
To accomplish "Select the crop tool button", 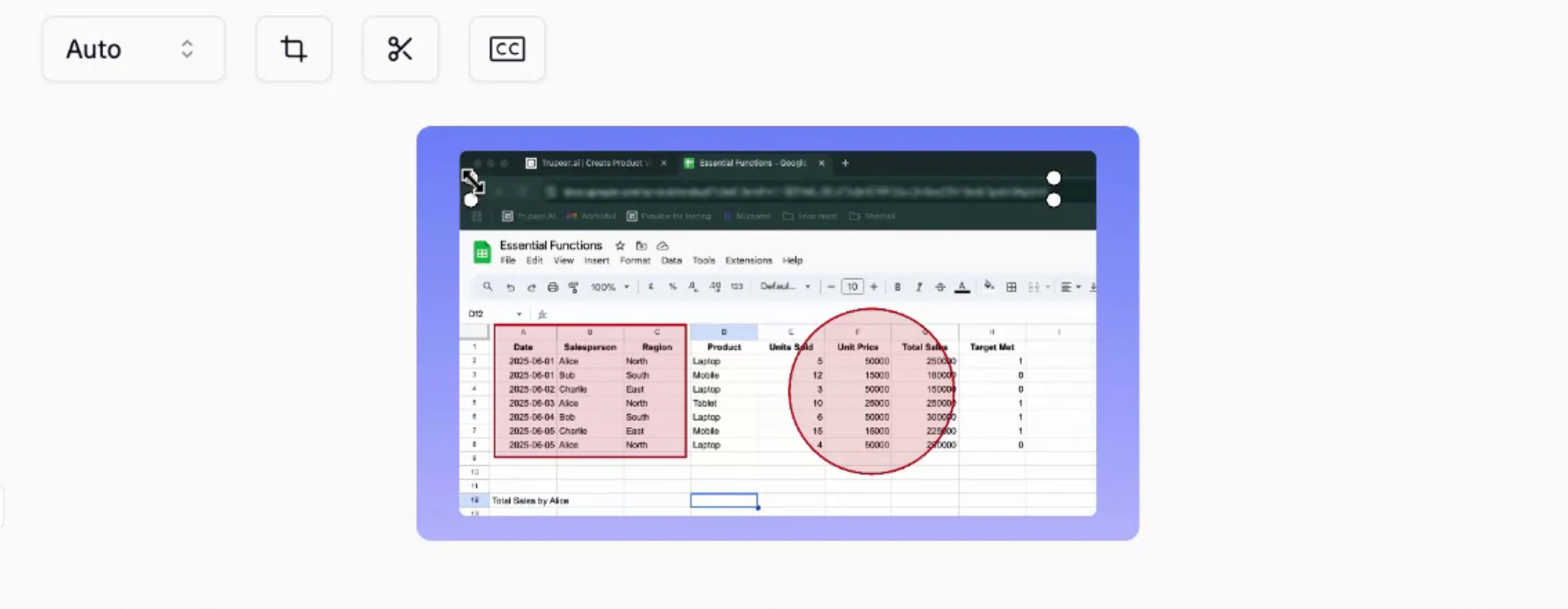I will click(x=294, y=49).
